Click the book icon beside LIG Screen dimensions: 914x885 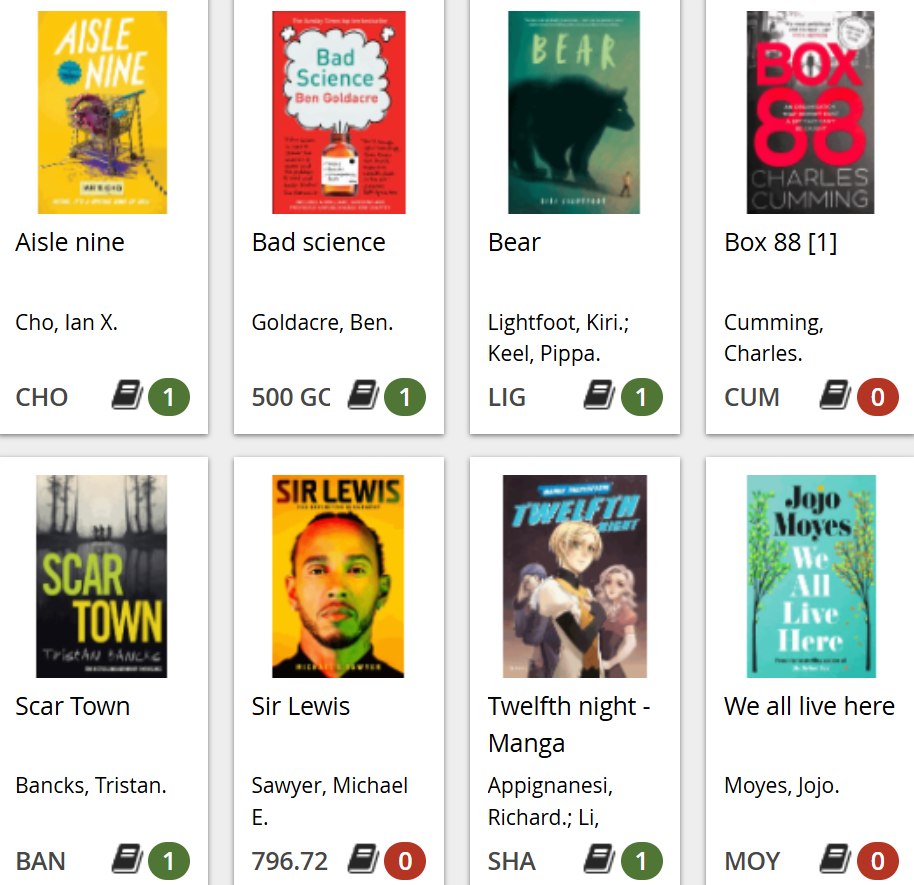[x=599, y=396]
